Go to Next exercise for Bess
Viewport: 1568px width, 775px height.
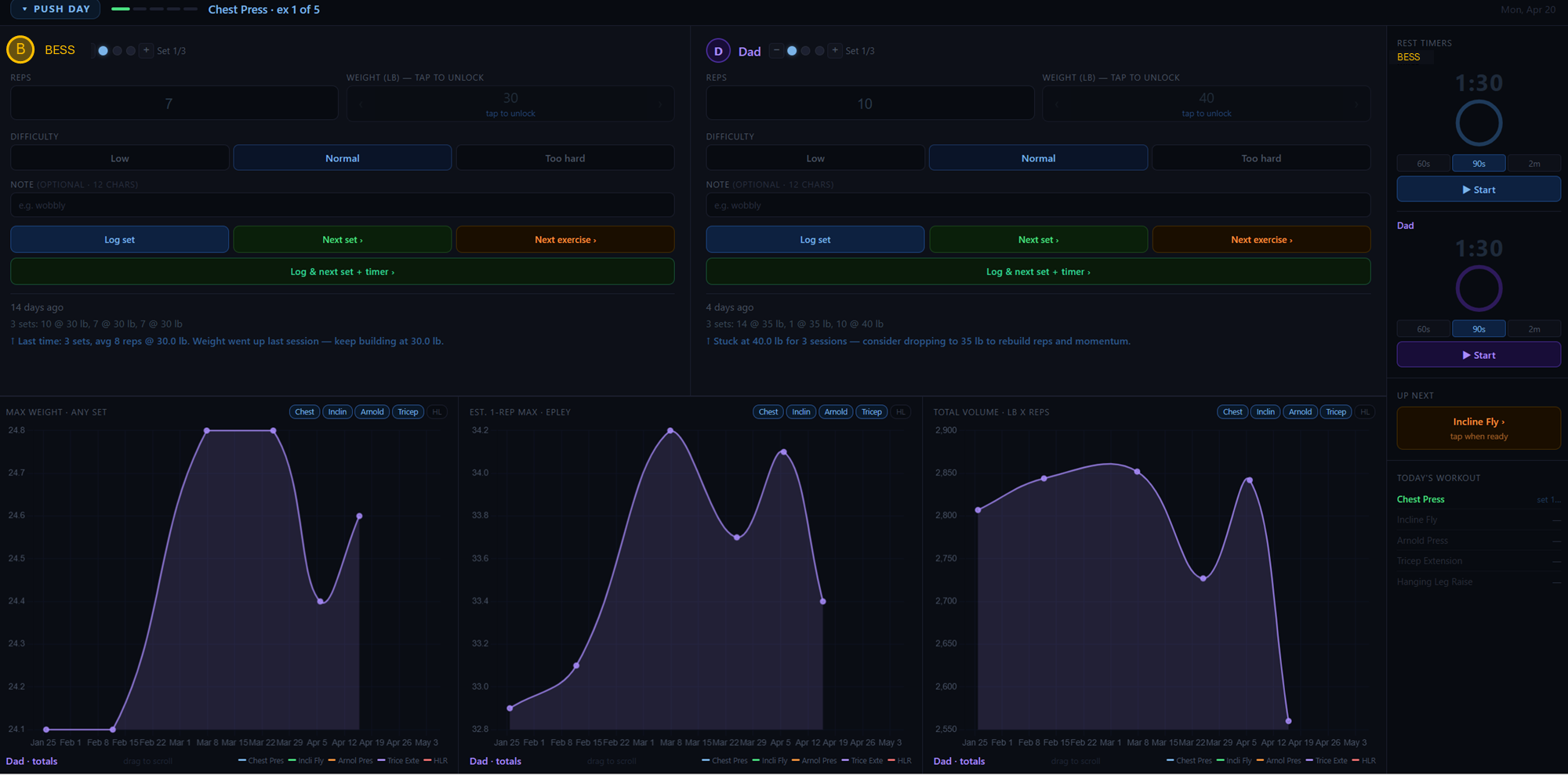point(565,240)
